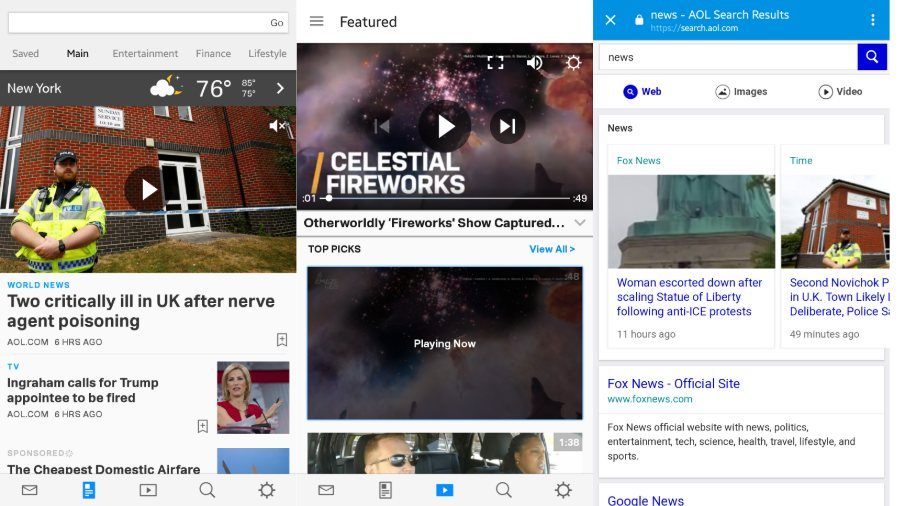The height and width of the screenshot is (506, 900).
Task: Switch to the Finance tab
Action: pyautogui.click(x=213, y=53)
